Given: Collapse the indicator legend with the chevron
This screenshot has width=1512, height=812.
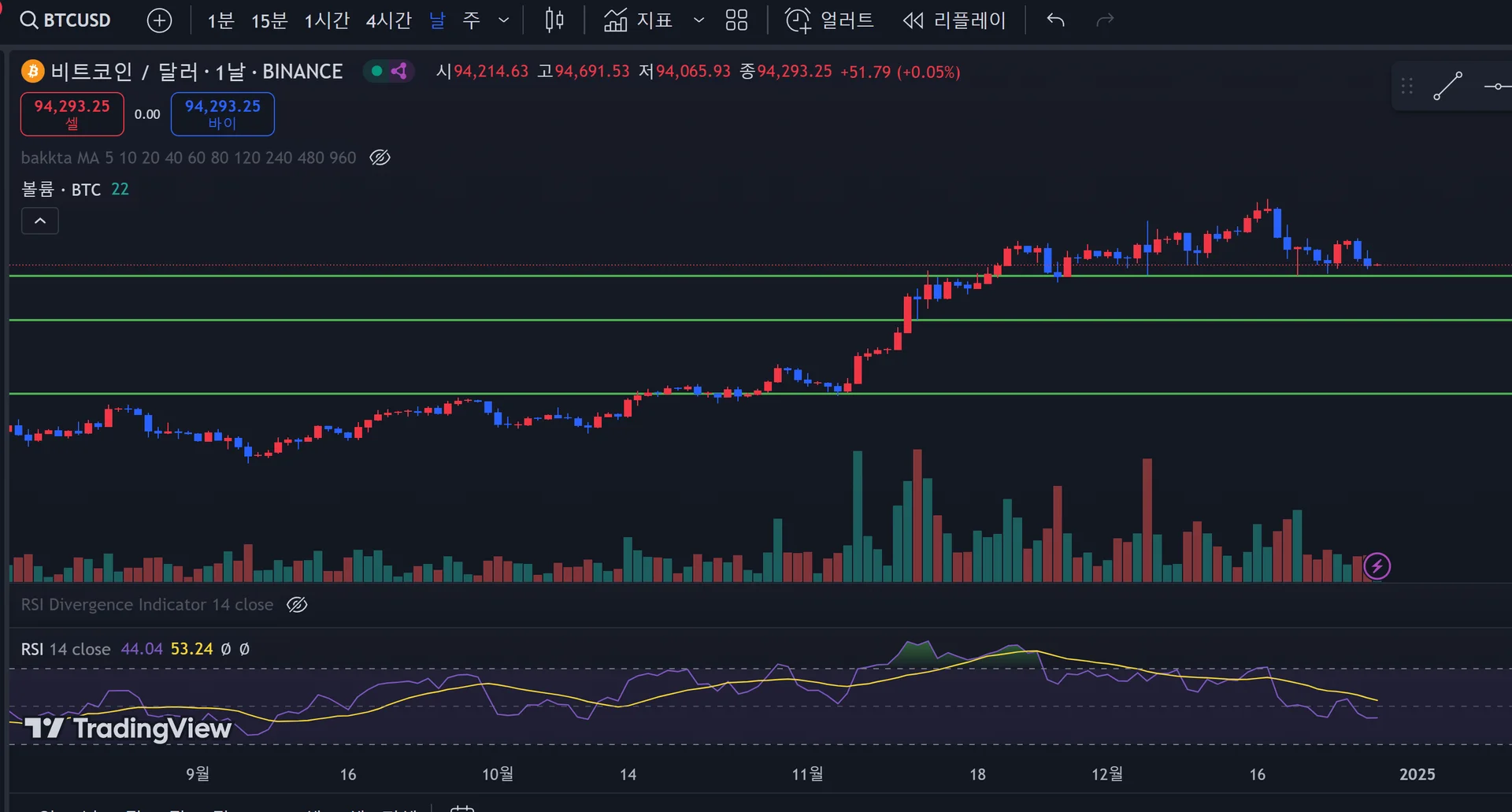Looking at the screenshot, I should (40, 221).
